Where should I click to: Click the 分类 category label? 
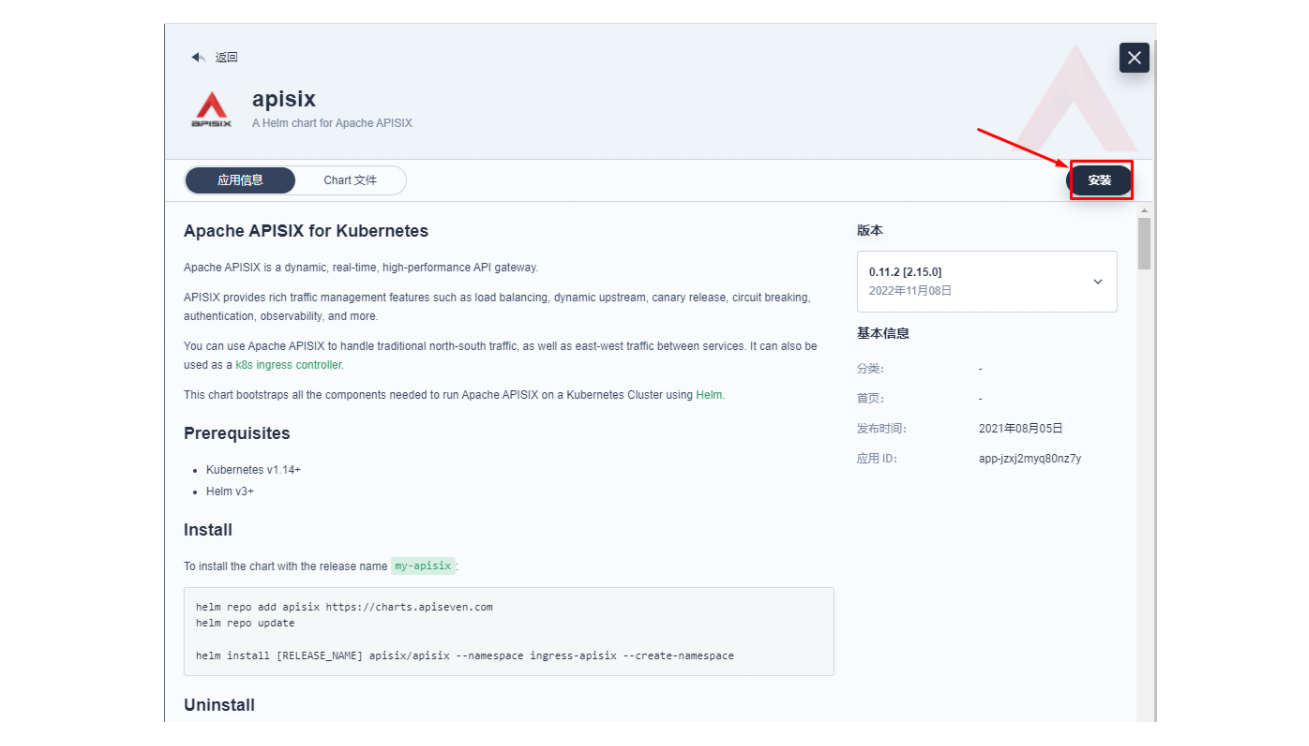870,369
